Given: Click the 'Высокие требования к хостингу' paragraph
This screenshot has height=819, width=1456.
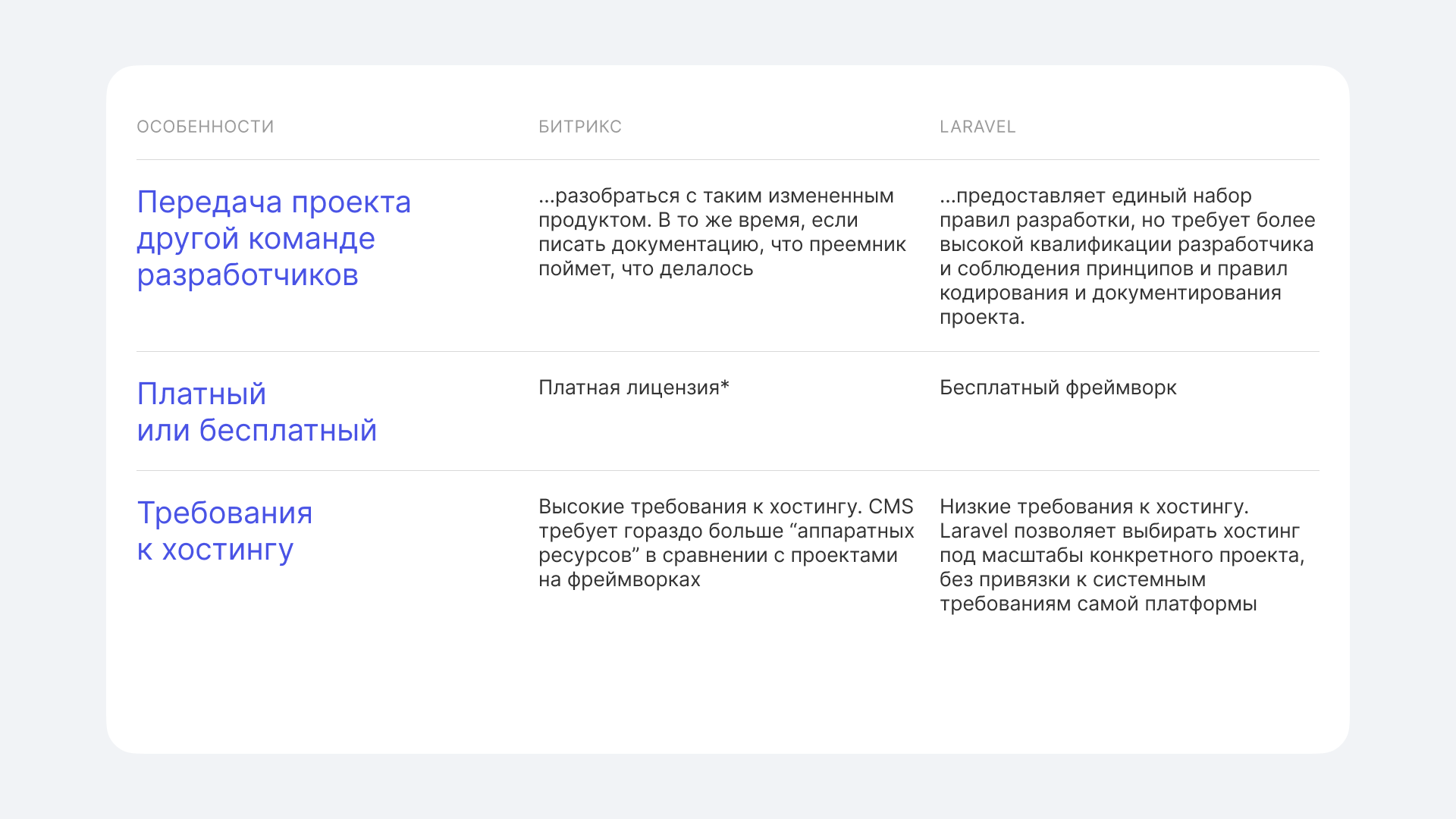Looking at the screenshot, I should point(726,543).
